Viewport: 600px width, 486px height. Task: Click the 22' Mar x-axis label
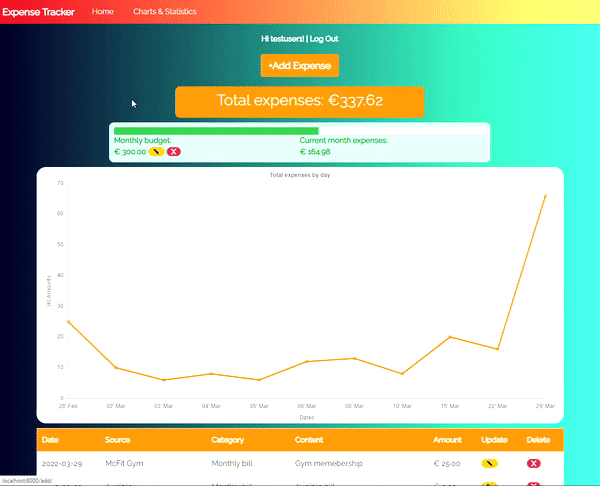click(497, 406)
